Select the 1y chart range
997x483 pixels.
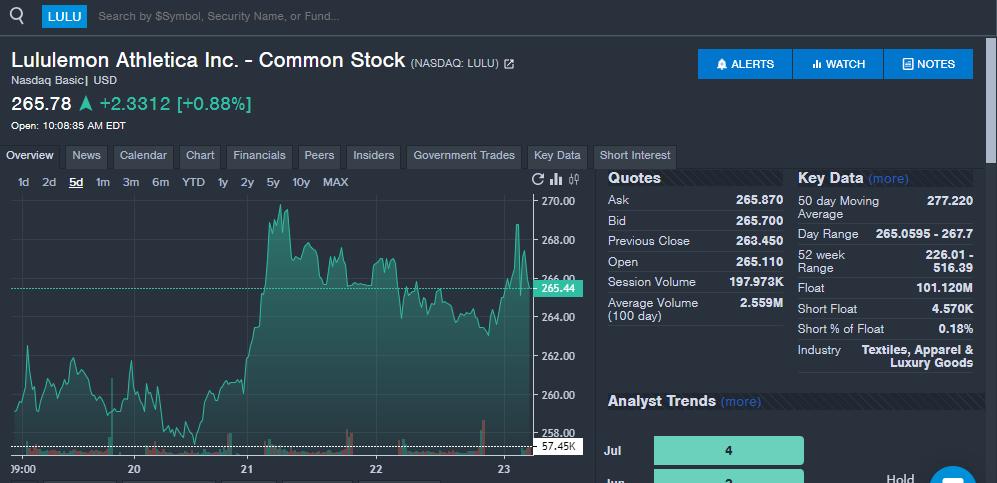[223, 182]
